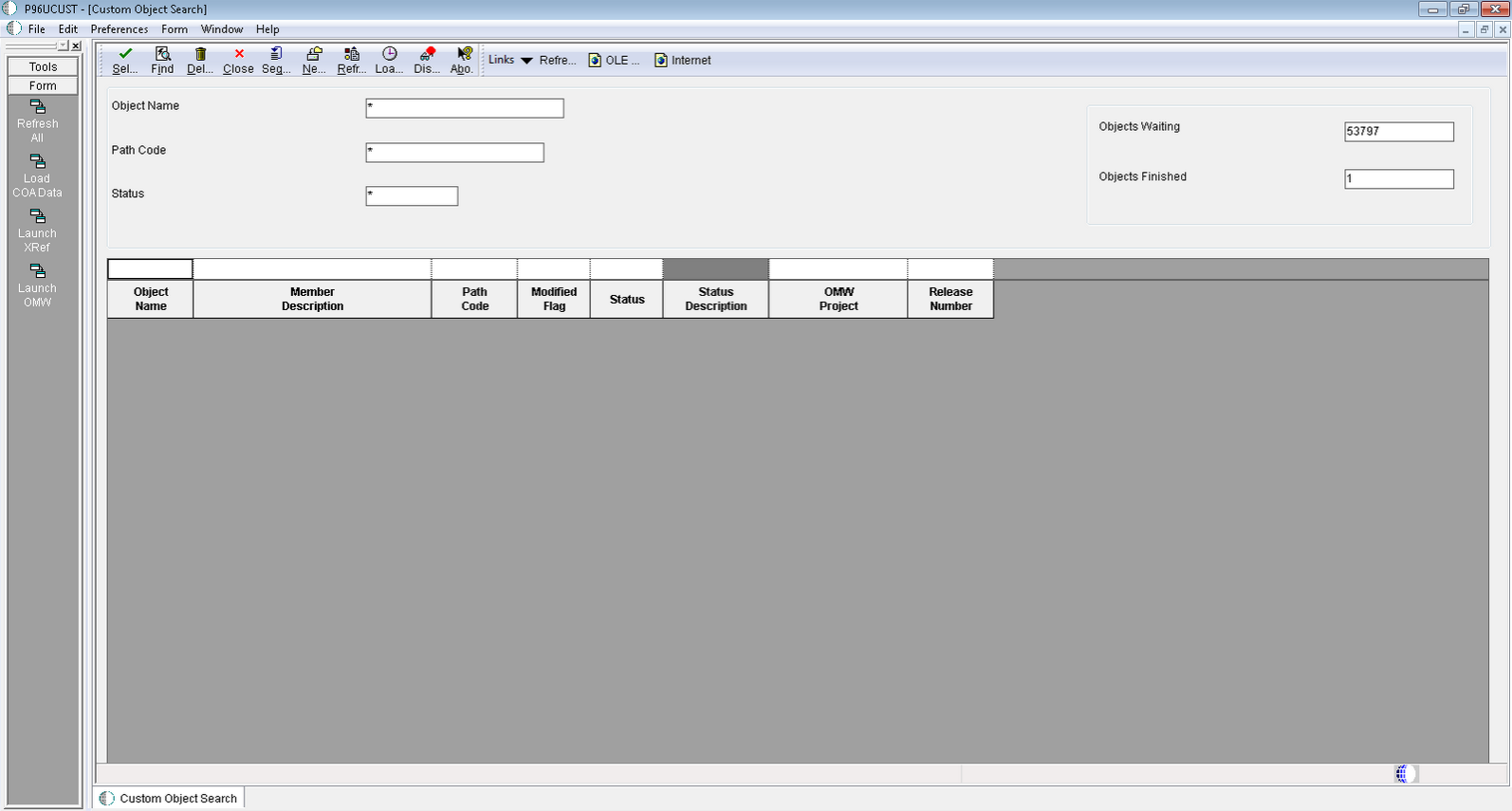
Task: Click the Status Description column header
Action: (x=716, y=299)
